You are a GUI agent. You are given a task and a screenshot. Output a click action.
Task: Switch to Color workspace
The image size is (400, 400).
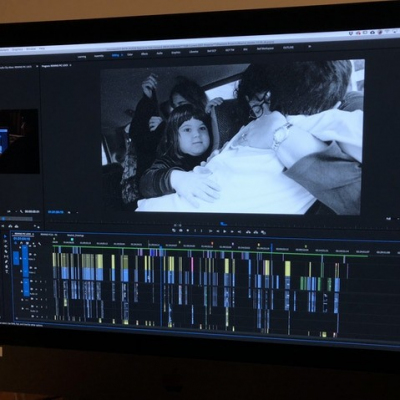[130, 54]
